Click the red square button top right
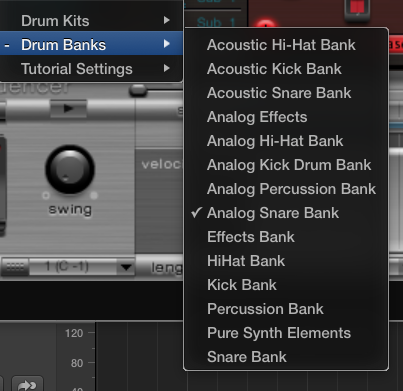This screenshot has height=391, width=403. pos(357,7)
